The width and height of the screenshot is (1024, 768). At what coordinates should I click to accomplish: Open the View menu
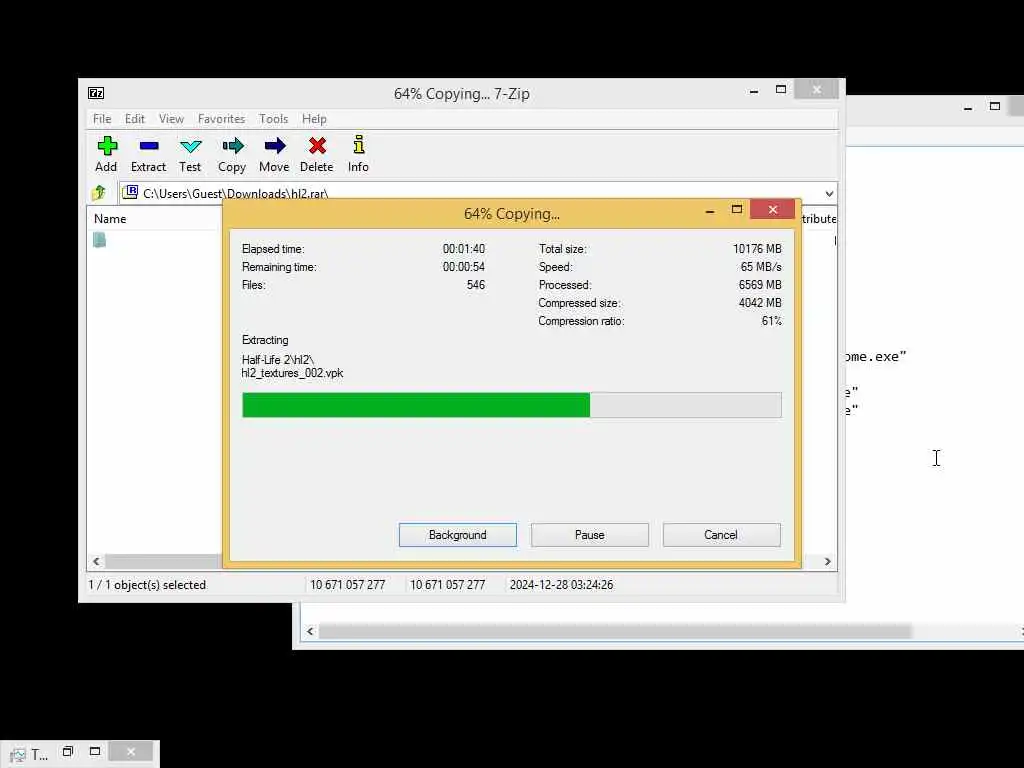click(x=171, y=119)
